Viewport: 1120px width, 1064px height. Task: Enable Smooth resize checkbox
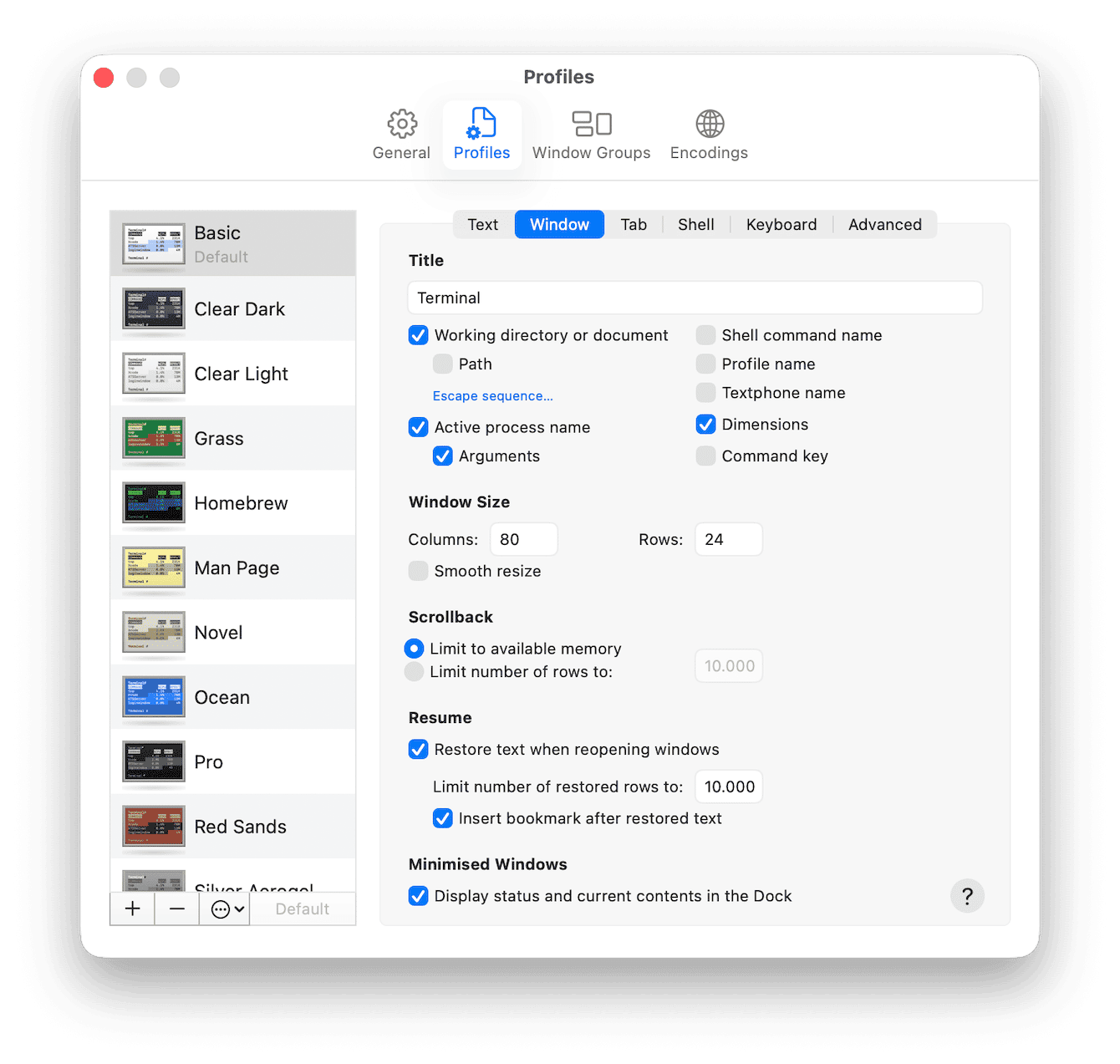pyautogui.click(x=419, y=571)
